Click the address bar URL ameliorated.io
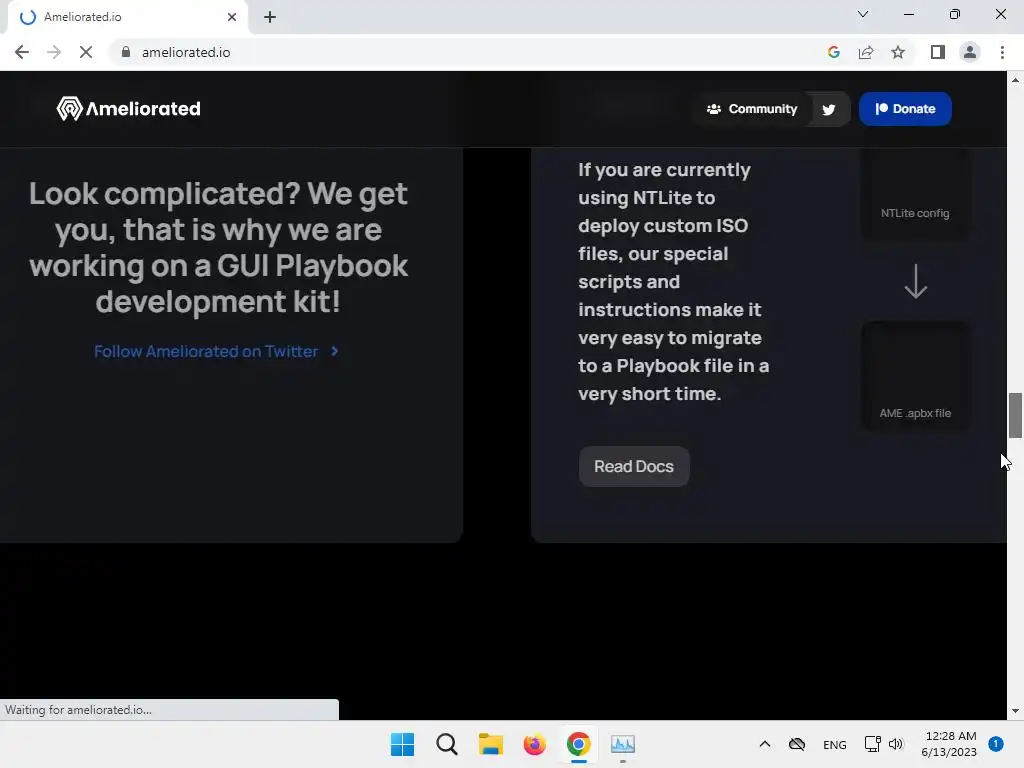 (x=186, y=52)
